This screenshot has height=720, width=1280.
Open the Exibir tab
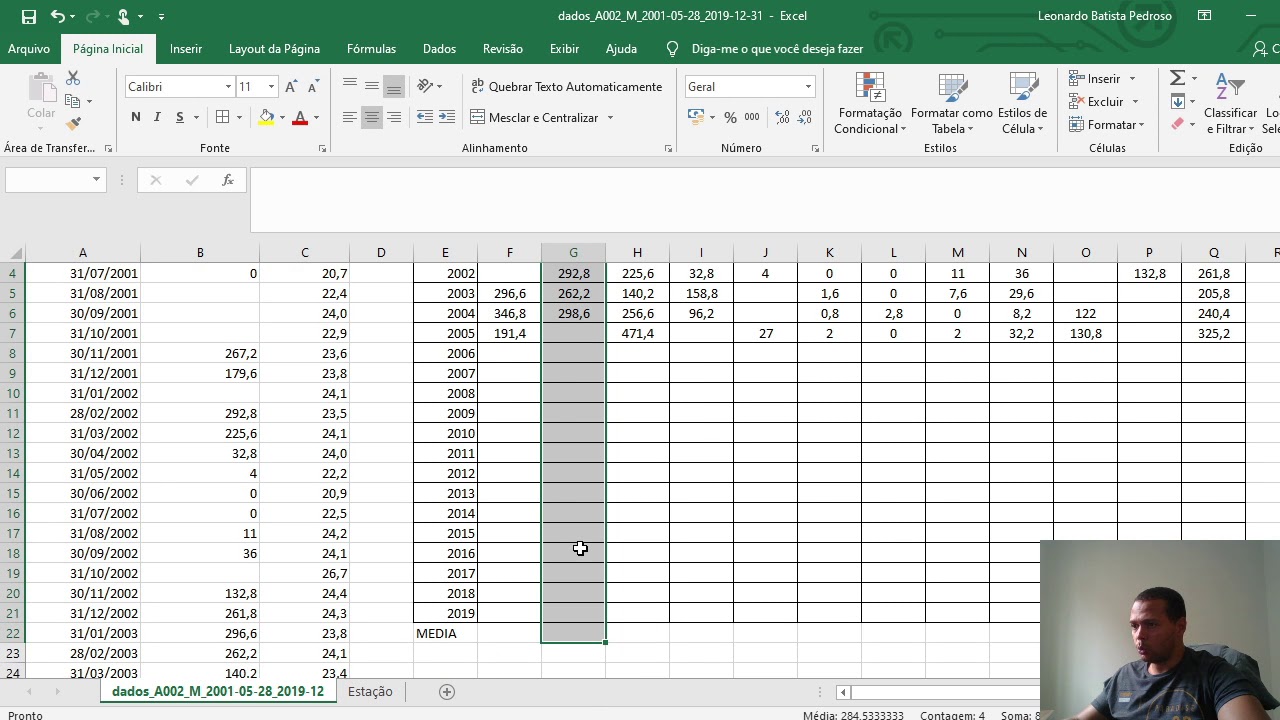(x=564, y=49)
